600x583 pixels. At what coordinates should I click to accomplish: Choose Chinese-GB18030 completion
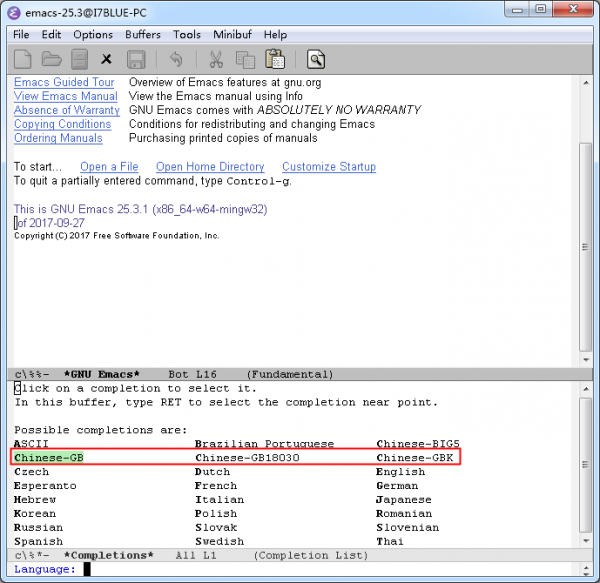pyautogui.click(x=247, y=458)
